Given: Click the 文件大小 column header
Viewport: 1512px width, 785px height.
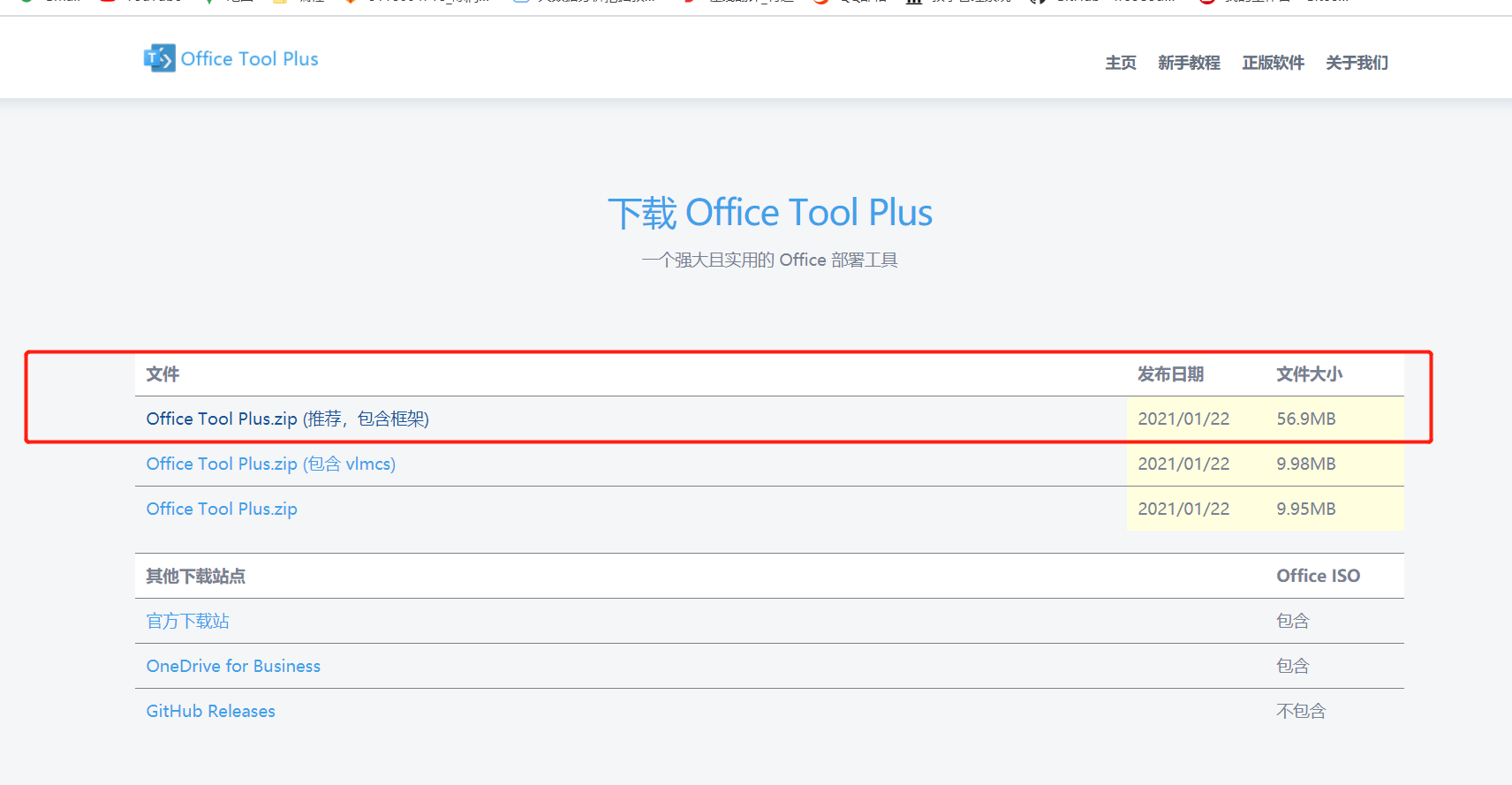Looking at the screenshot, I should tap(1310, 374).
